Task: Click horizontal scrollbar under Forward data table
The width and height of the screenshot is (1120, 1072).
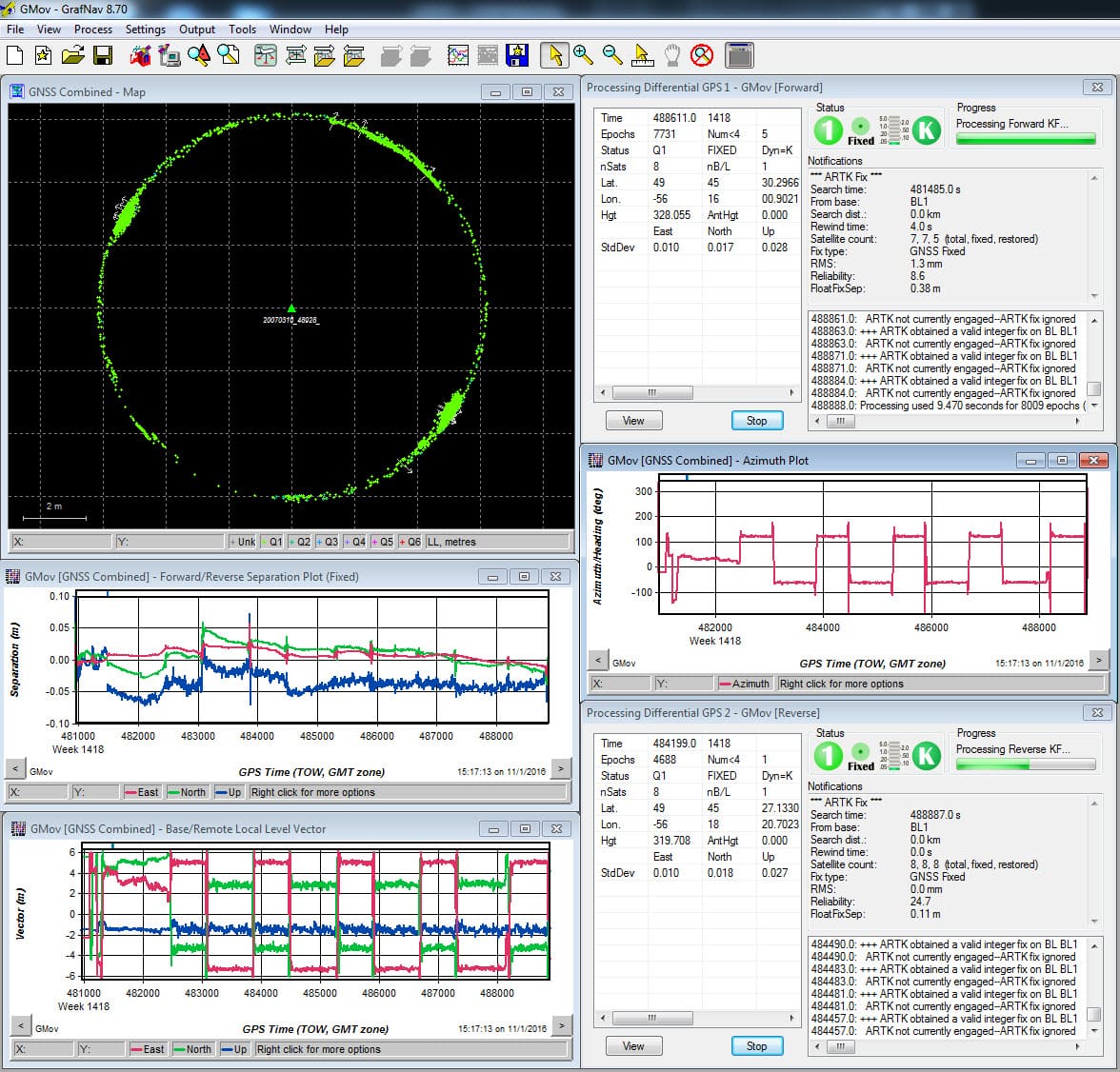Action: 697,392
